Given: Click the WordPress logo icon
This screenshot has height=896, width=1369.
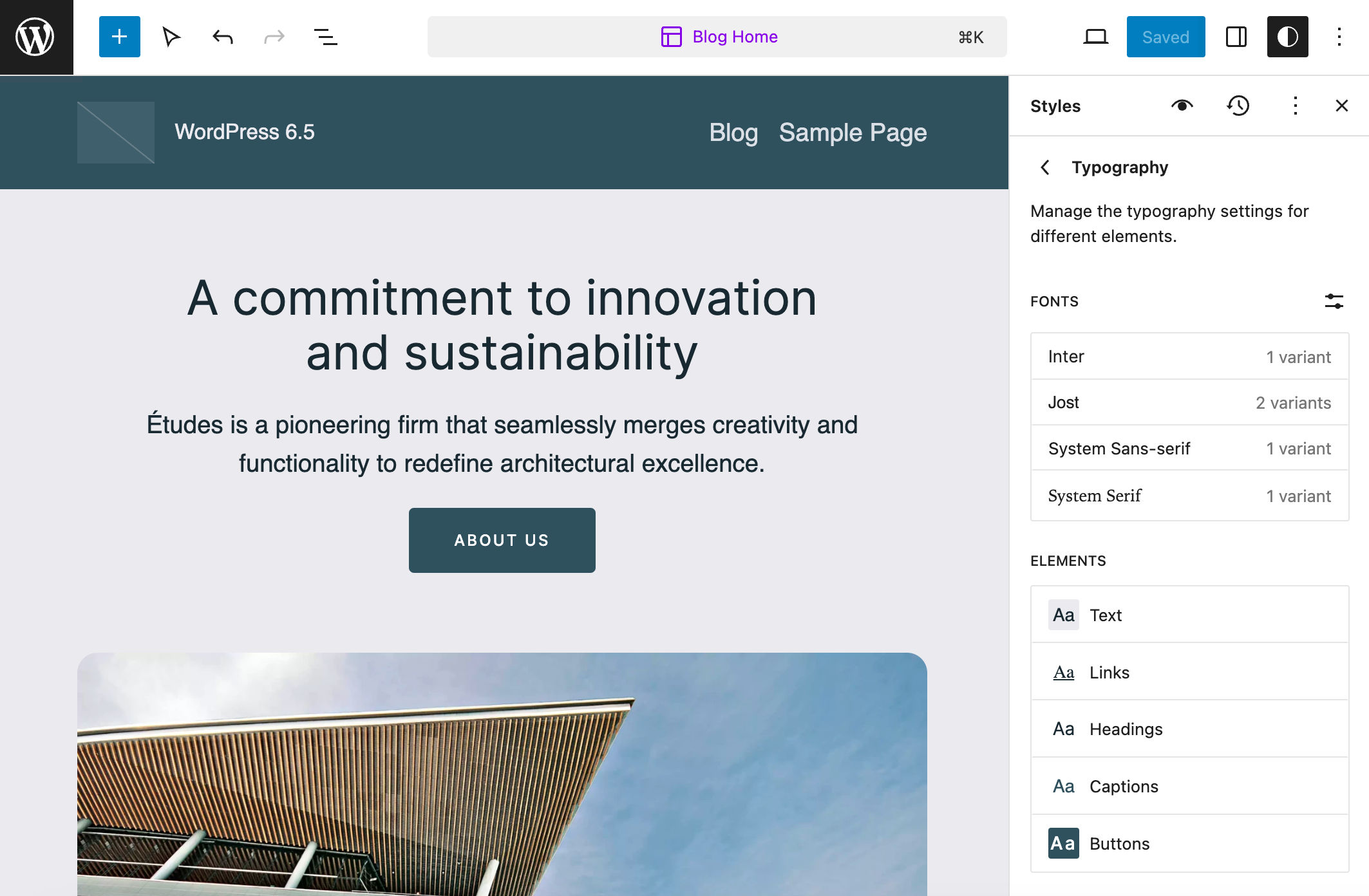Looking at the screenshot, I should click(37, 37).
